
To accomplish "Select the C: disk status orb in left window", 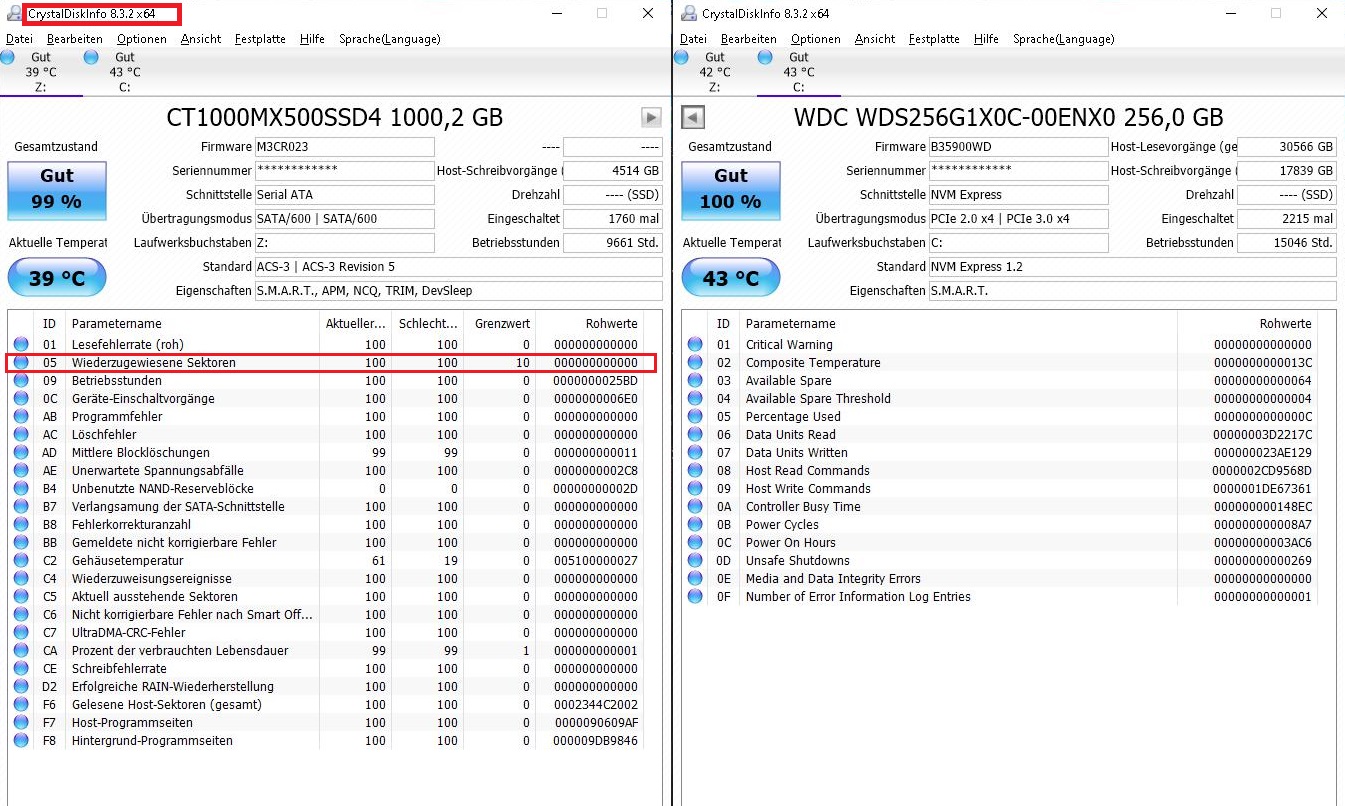I will tap(92, 58).
